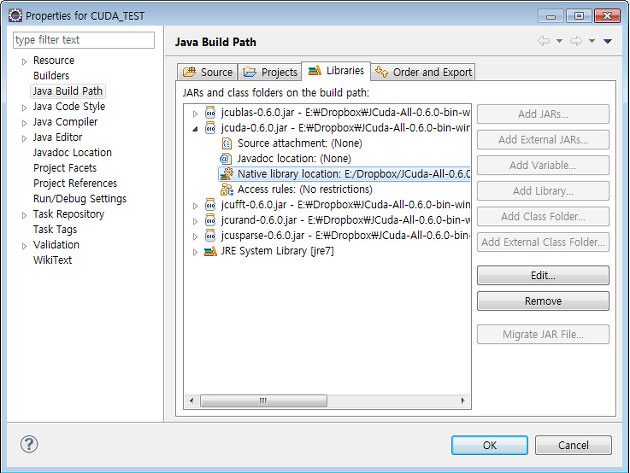Open the dialog help question-mark icon
This screenshot has height=473, width=630.
click(29, 444)
